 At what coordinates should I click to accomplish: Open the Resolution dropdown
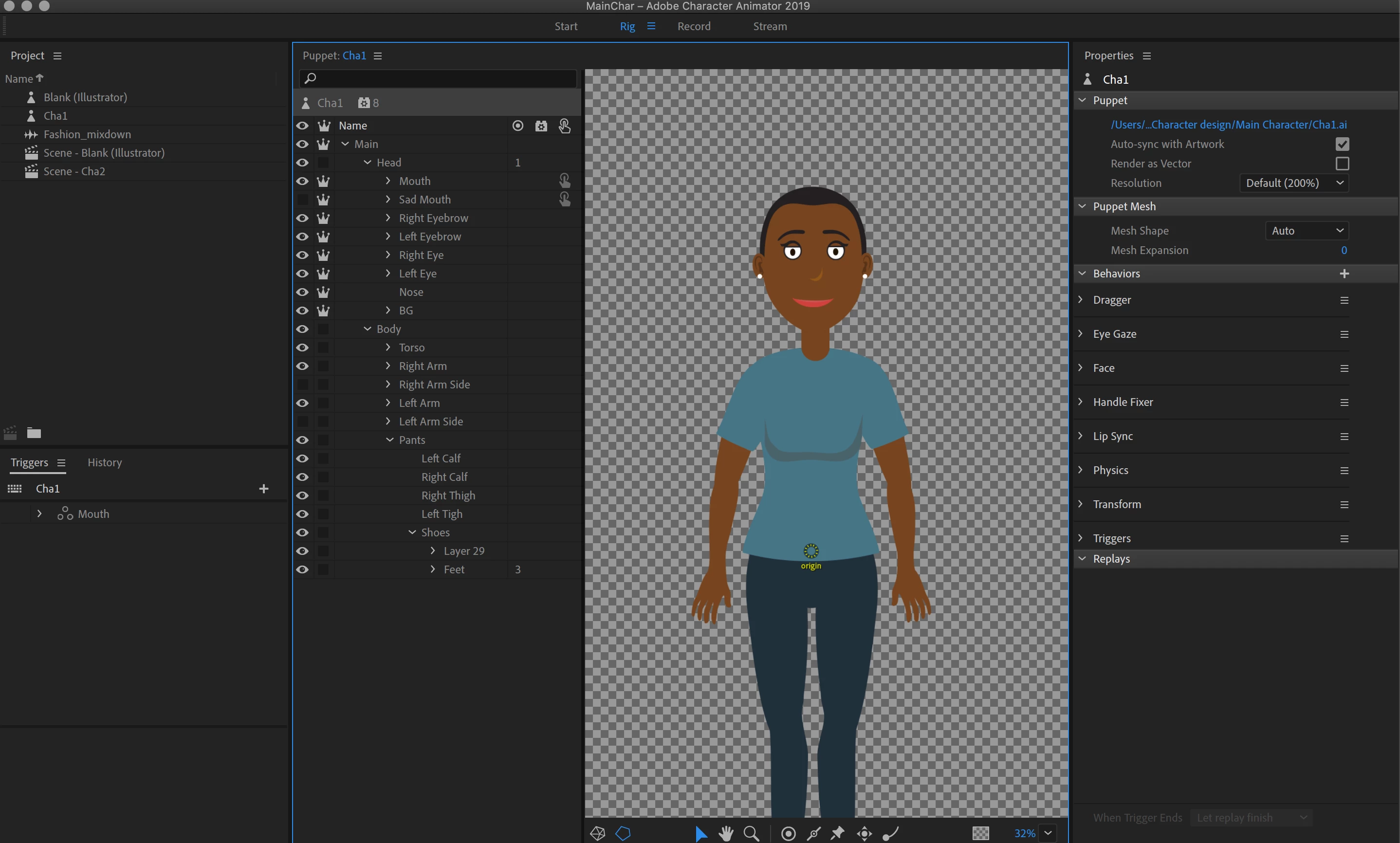click(x=1294, y=183)
